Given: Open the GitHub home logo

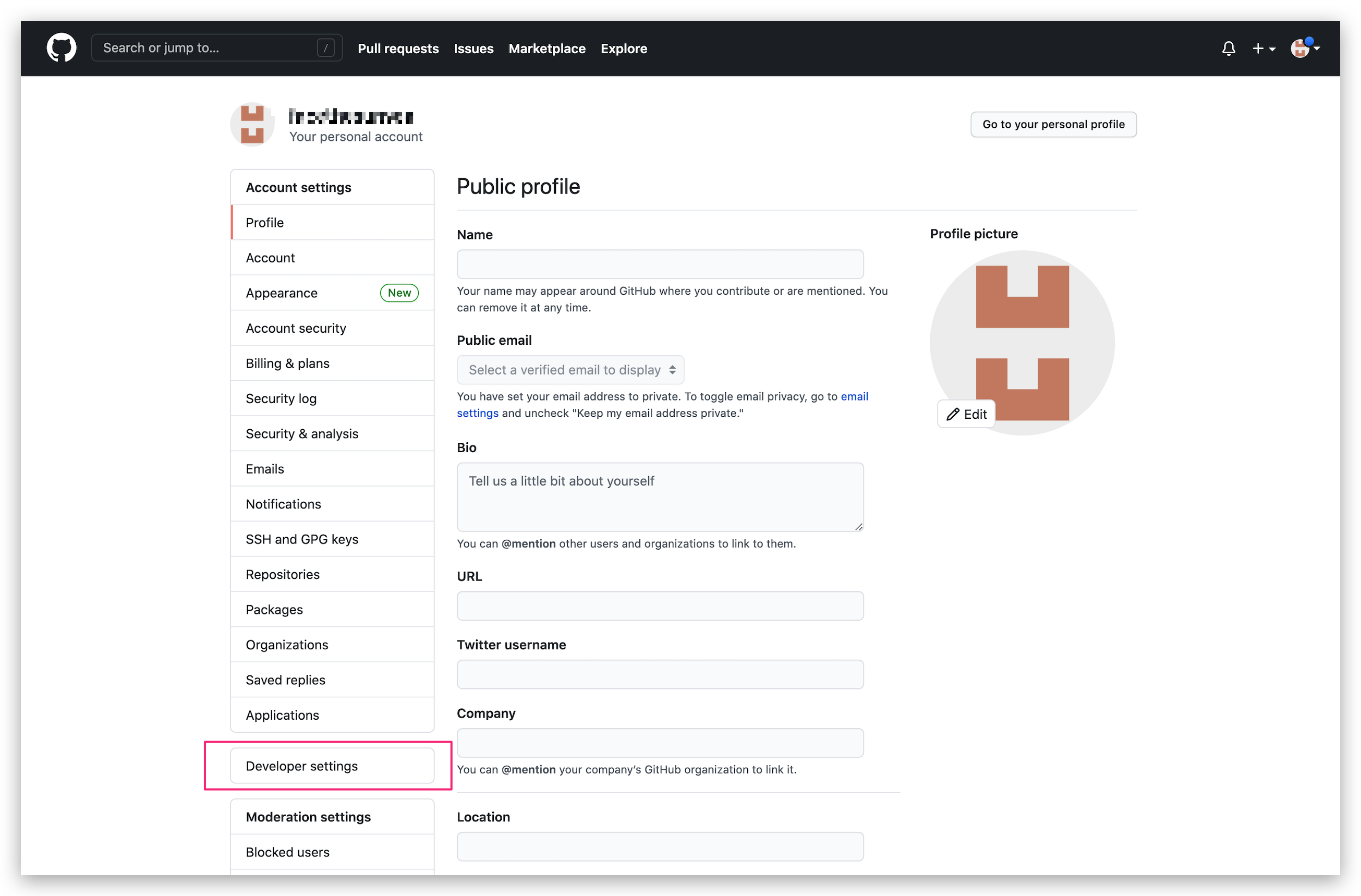Looking at the screenshot, I should [x=61, y=47].
